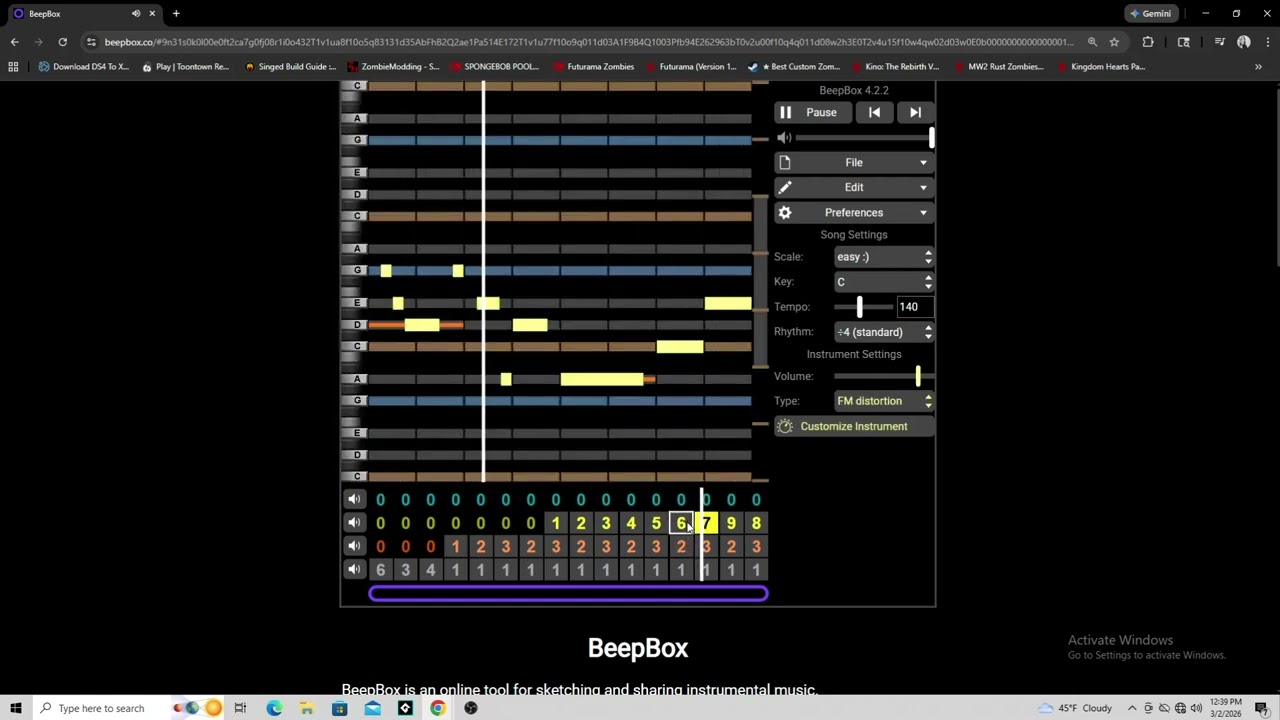Image resolution: width=1280 pixels, height=720 pixels.
Task: Open browser extensions puzzle icon
Action: pyautogui.click(x=1148, y=42)
